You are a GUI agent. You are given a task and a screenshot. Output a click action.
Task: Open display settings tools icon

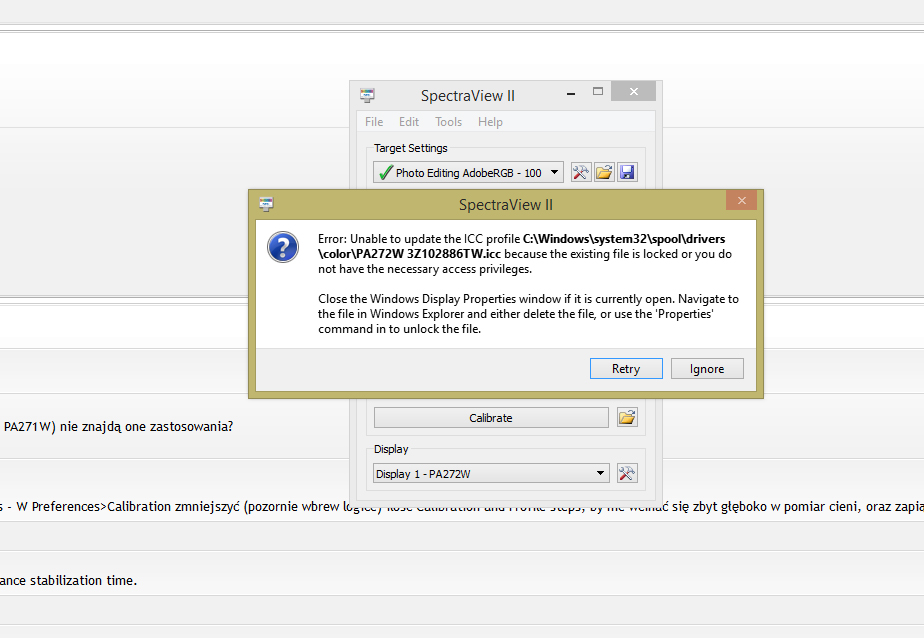(x=627, y=473)
